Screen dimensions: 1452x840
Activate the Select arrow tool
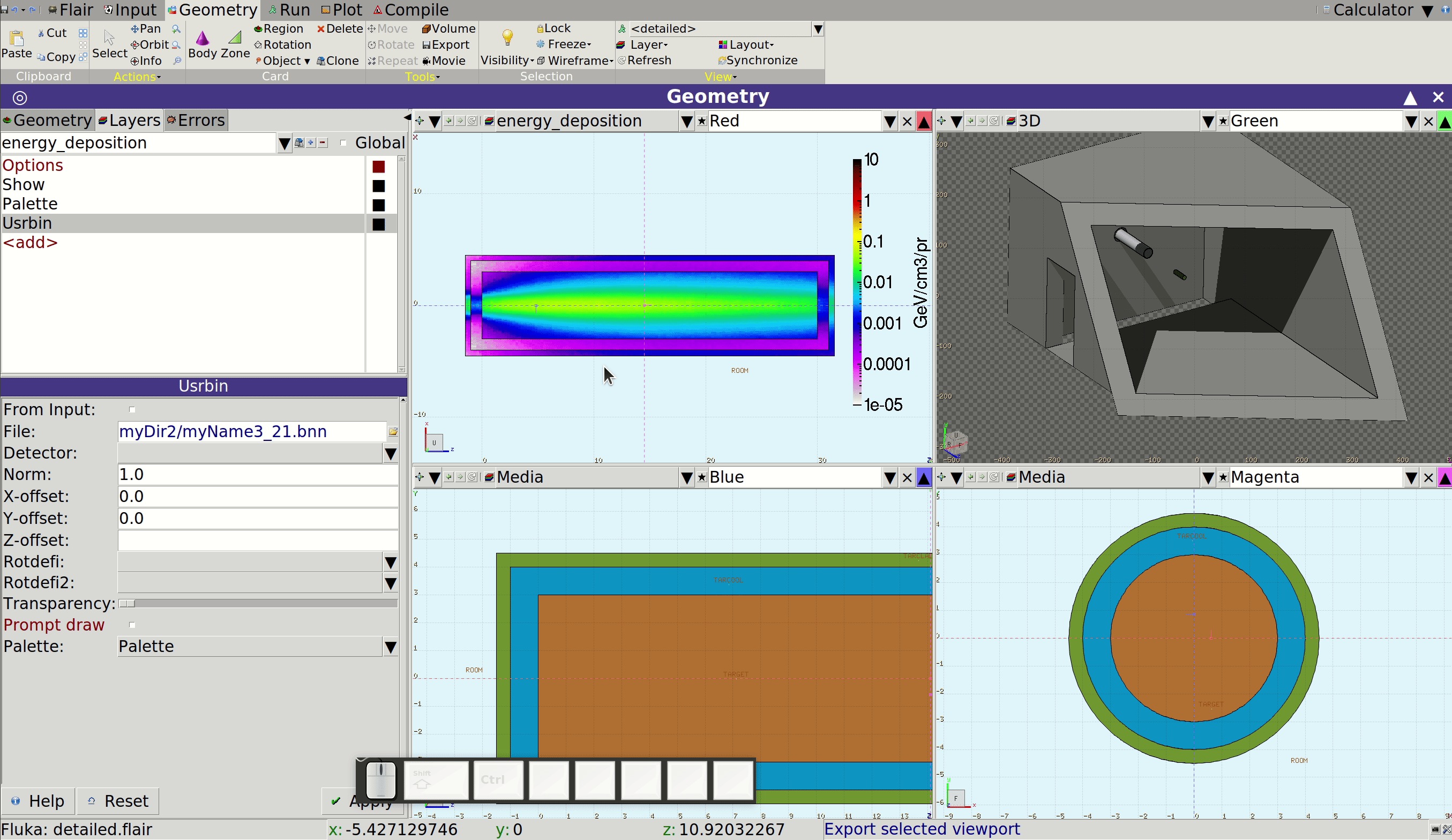coord(109,38)
